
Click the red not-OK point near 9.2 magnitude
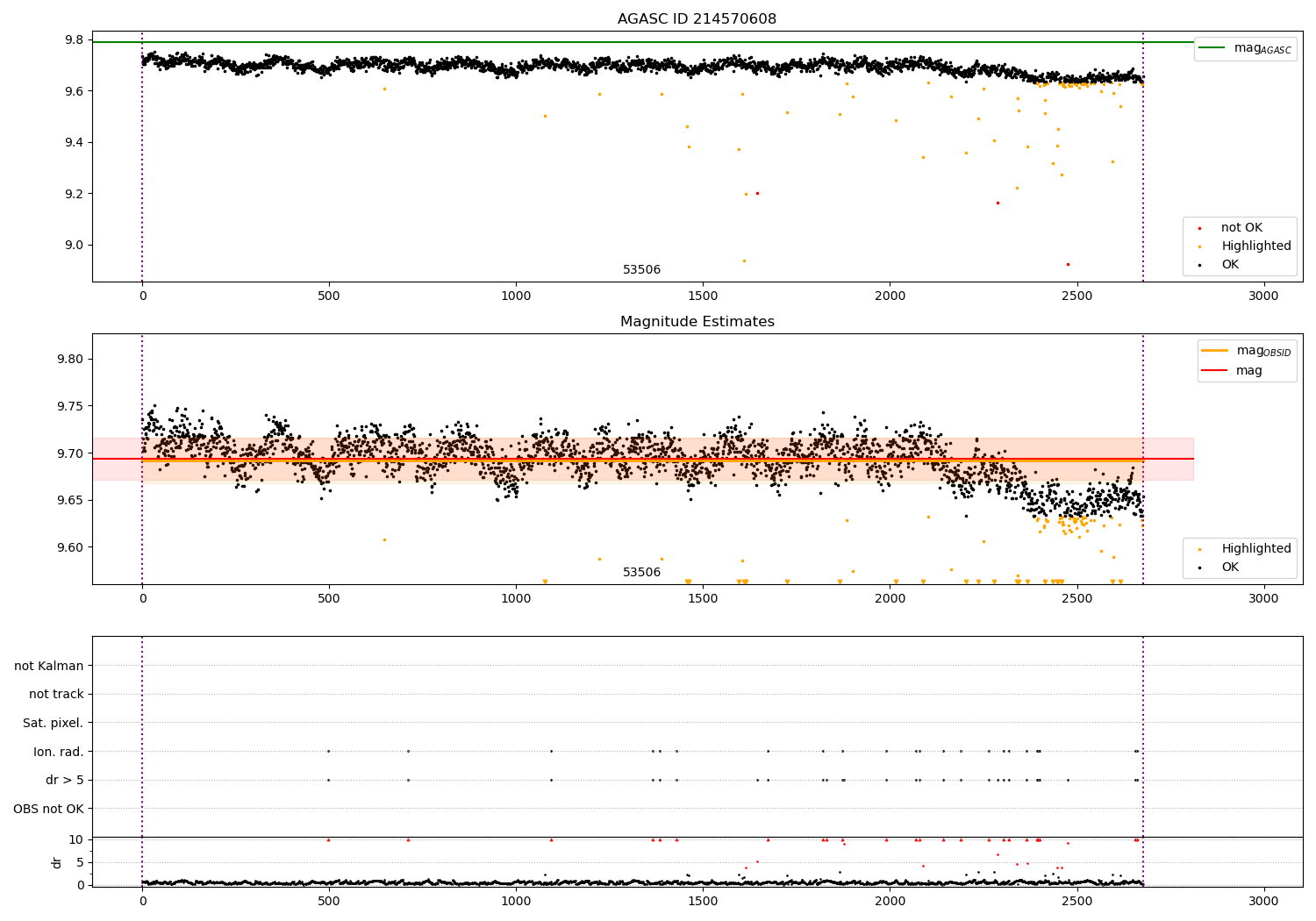(x=757, y=193)
